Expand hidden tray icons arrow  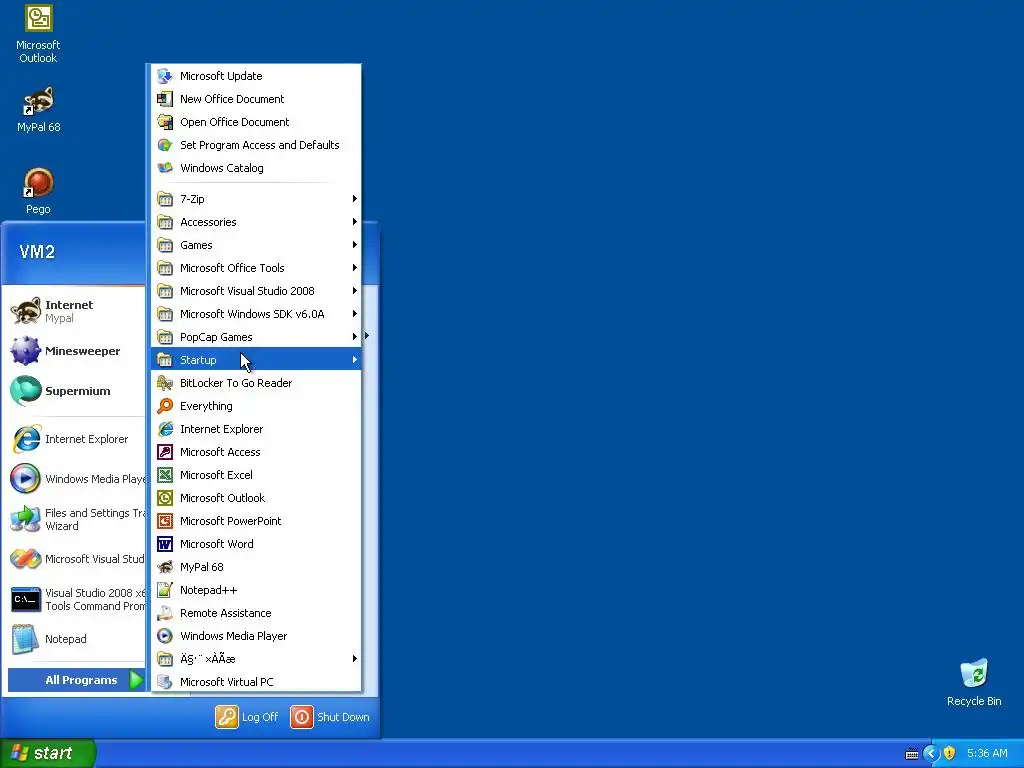click(931, 753)
